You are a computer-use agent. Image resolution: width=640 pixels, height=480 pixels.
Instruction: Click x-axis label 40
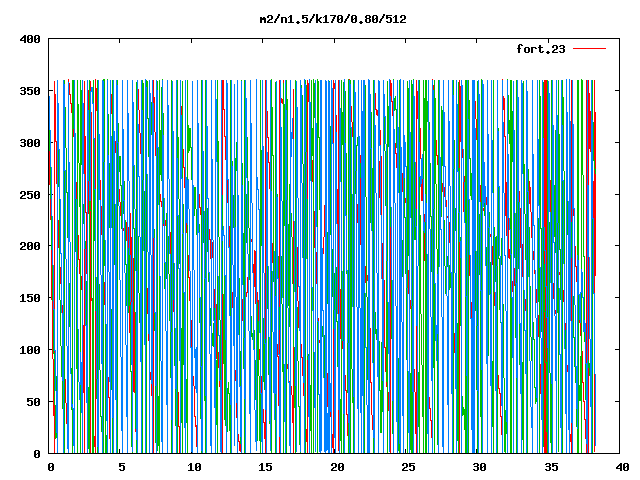(622, 467)
